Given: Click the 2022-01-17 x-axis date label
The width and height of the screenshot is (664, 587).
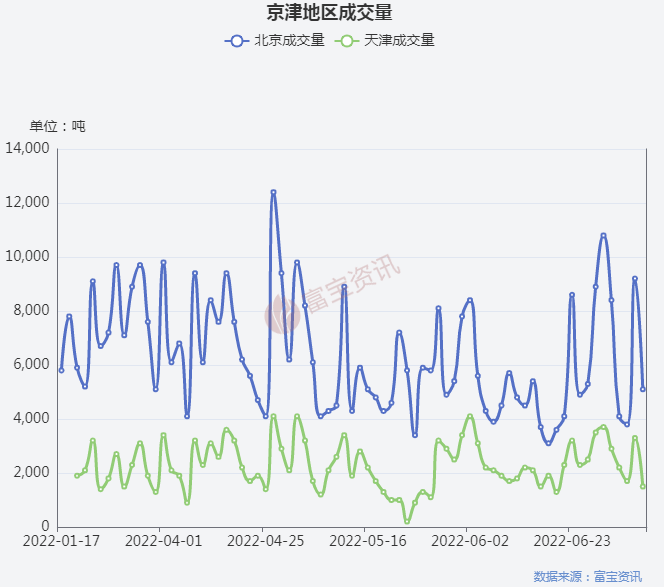Looking at the screenshot, I should (59, 541).
